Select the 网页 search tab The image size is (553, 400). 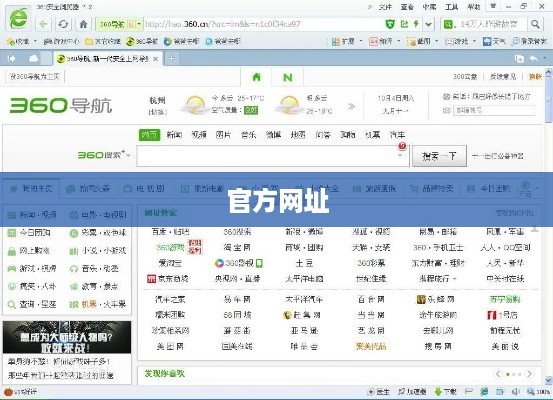[150, 135]
